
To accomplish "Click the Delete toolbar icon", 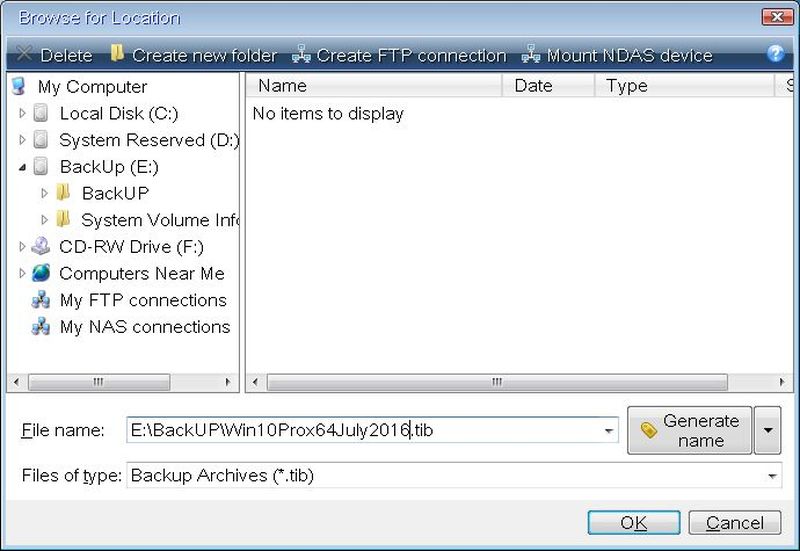I will [x=24, y=55].
